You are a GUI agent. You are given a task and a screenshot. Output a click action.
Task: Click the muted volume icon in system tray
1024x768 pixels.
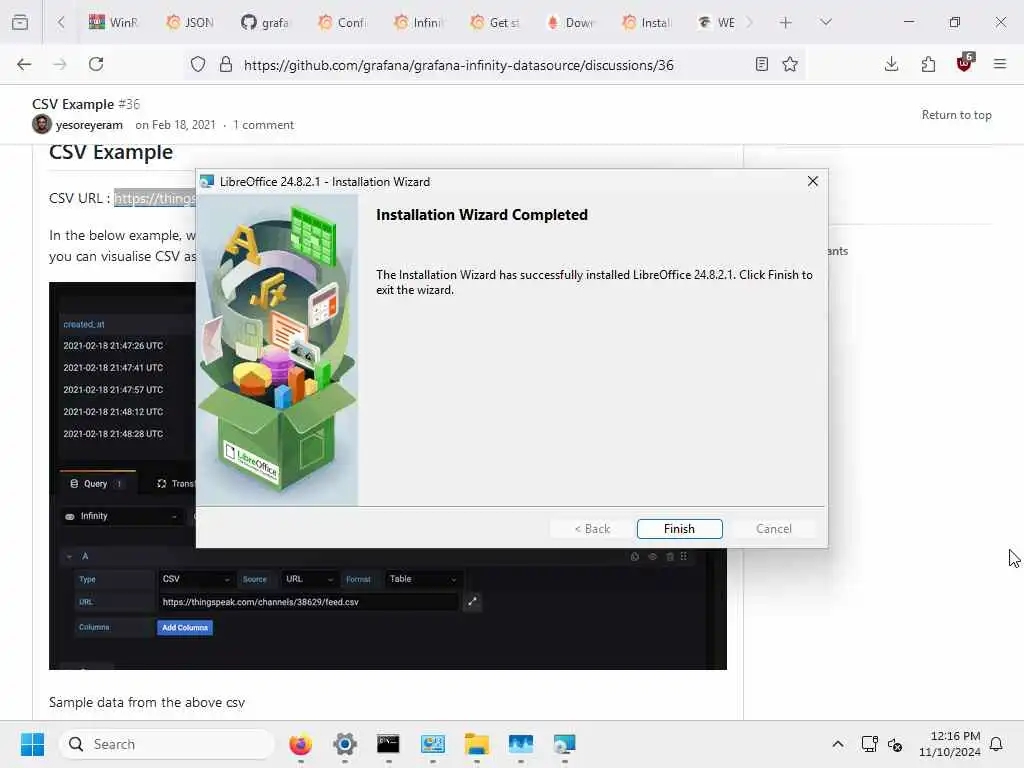[x=895, y=744]
